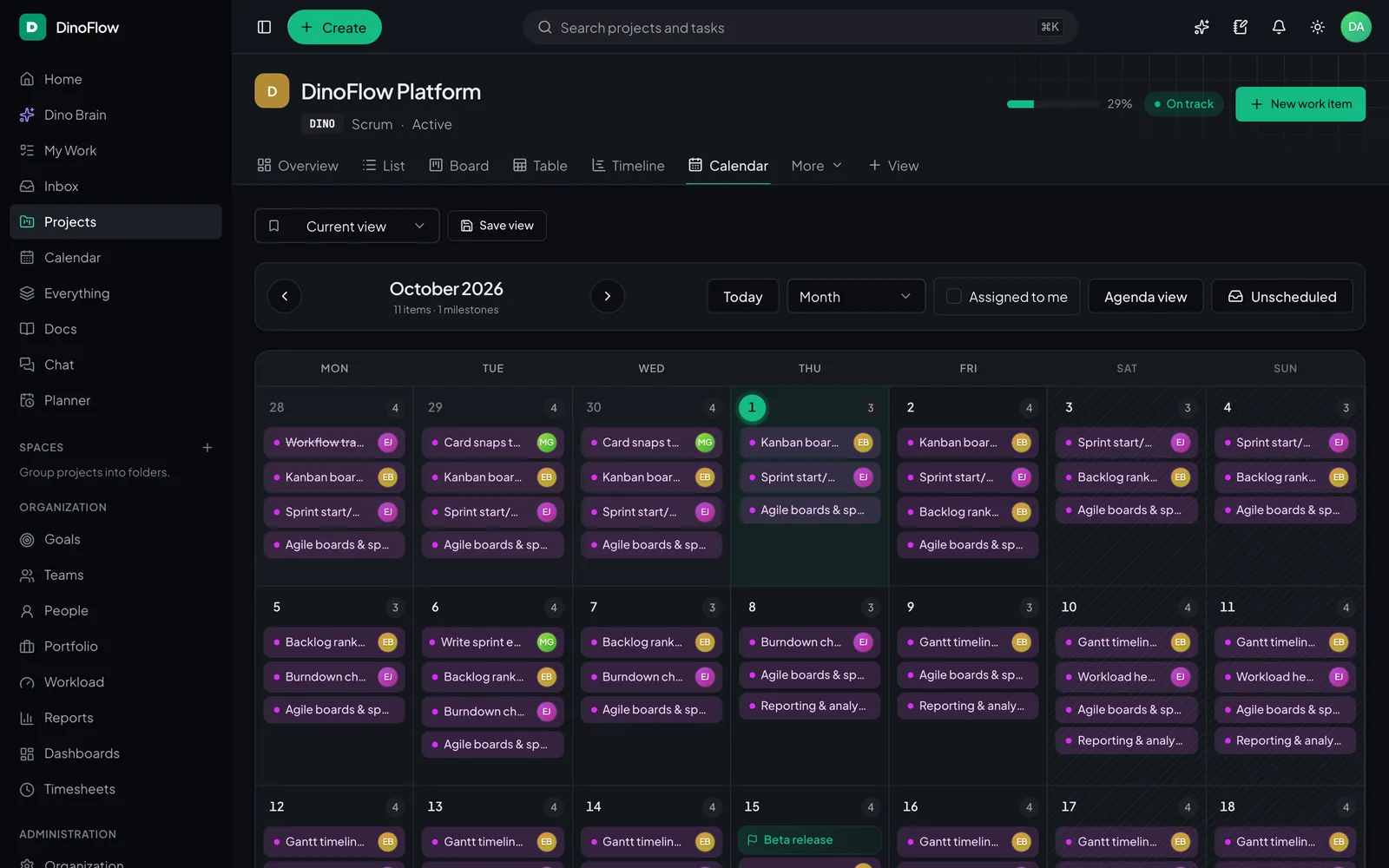Open Card snaps t... task on the 29th
Viewport: 1389px width, 868px height.
(x=492, y=442)
